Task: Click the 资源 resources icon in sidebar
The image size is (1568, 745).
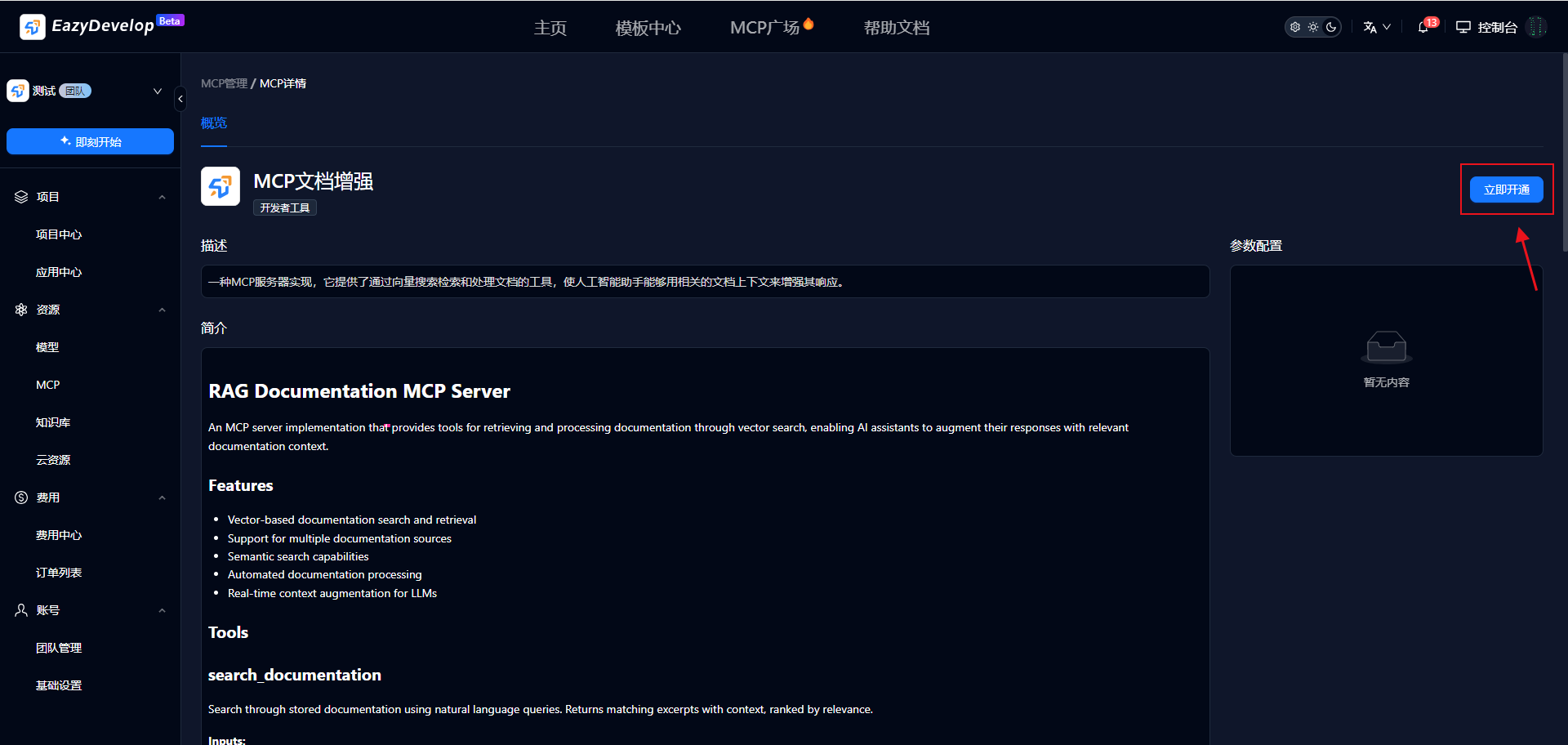Action: point(21,310)
